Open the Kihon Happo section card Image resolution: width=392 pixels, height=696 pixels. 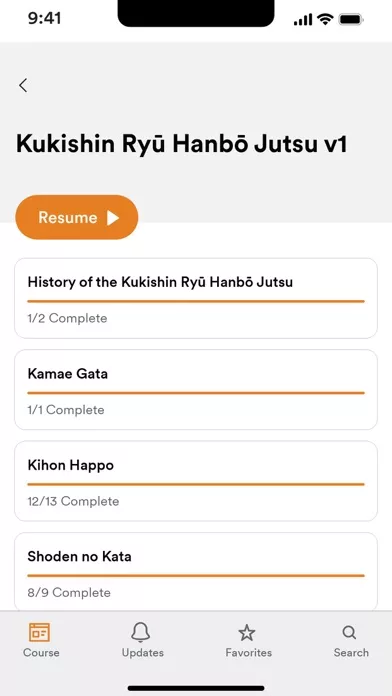click(196, 481)
